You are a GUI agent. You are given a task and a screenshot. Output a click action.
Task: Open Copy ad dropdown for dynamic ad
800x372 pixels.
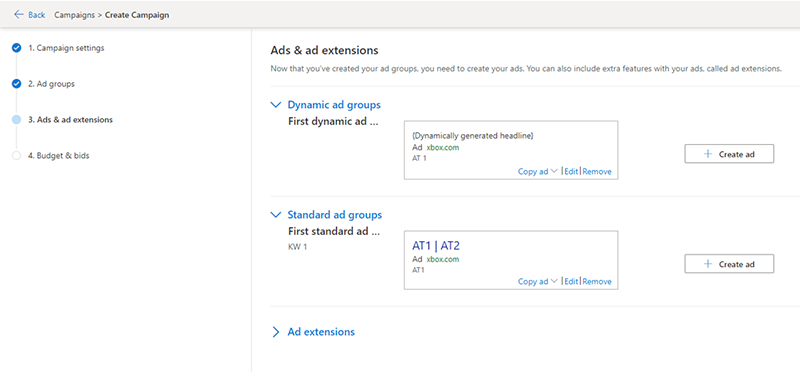538,171
